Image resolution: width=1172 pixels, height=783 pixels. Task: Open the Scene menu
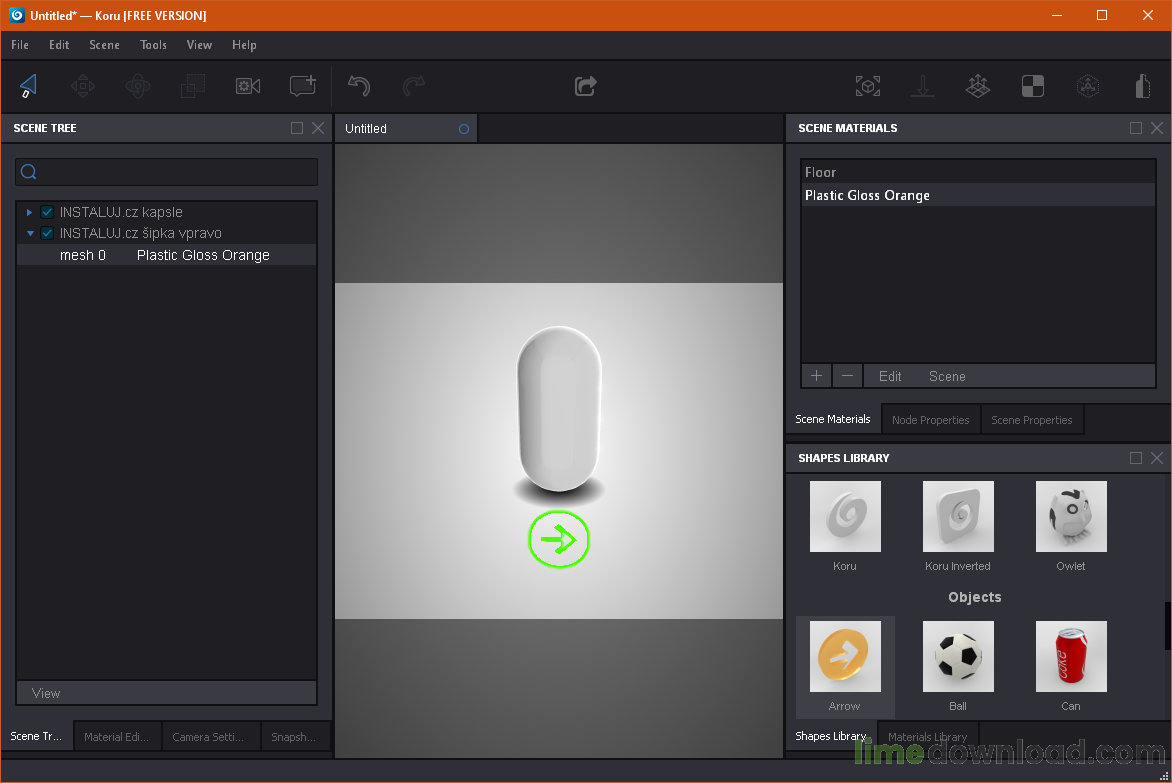(x=104, y=45)
